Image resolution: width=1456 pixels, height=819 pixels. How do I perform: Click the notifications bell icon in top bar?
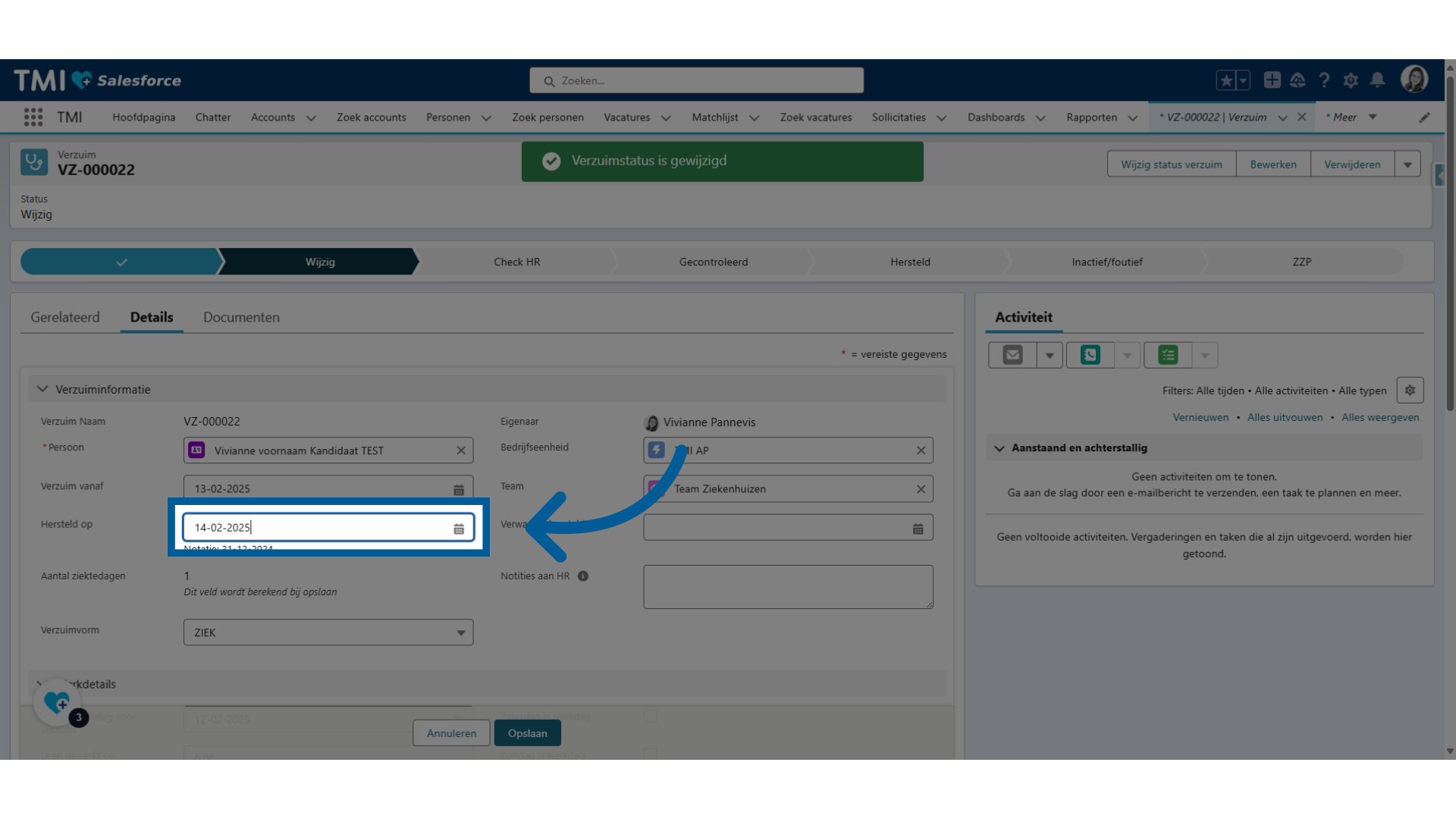click(x=1378, y=80)
